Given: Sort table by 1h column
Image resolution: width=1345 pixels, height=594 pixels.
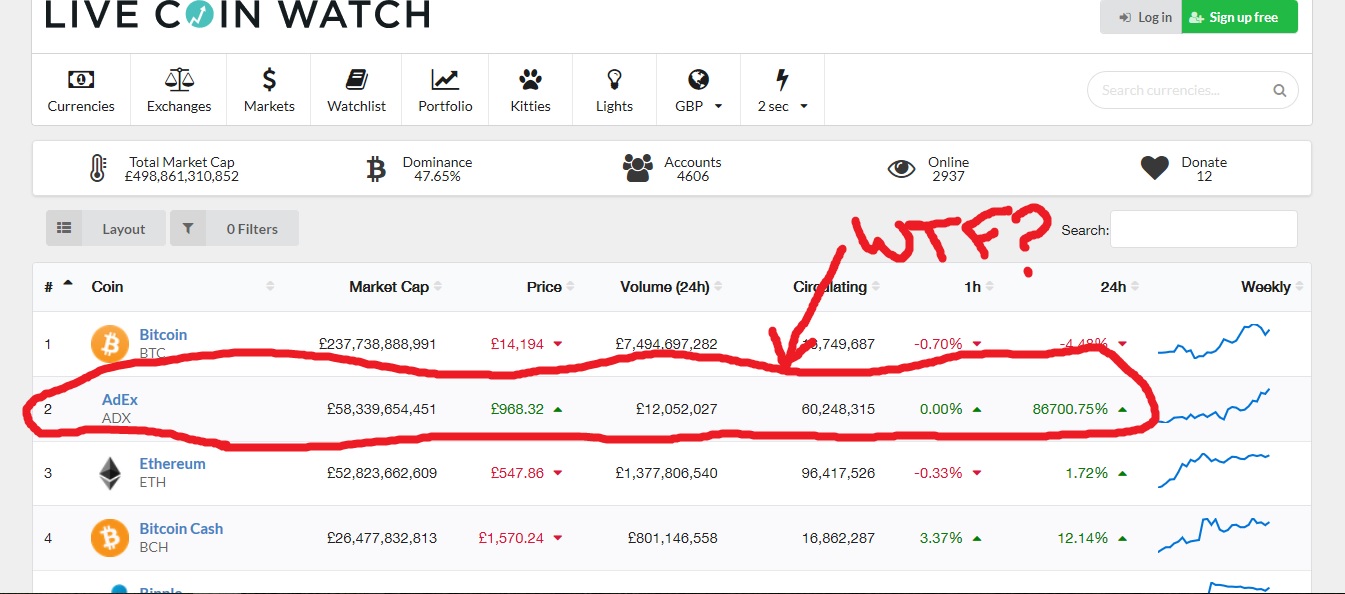Looking at the screenshot, I should pyautogui.click(x=979, y=287).
